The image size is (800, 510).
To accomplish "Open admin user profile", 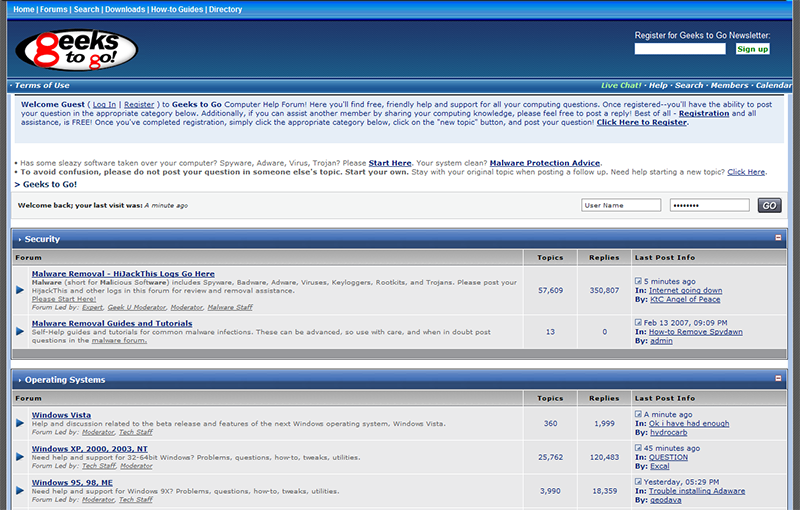I will pyautogui.click(x=661, y=341).
